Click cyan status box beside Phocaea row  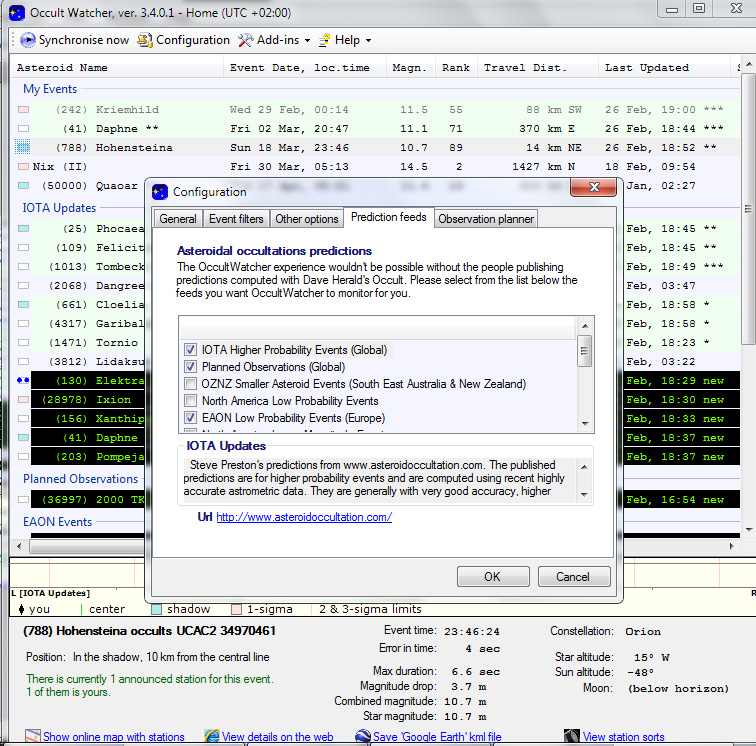pyautogui.click(x=23, y=229)
